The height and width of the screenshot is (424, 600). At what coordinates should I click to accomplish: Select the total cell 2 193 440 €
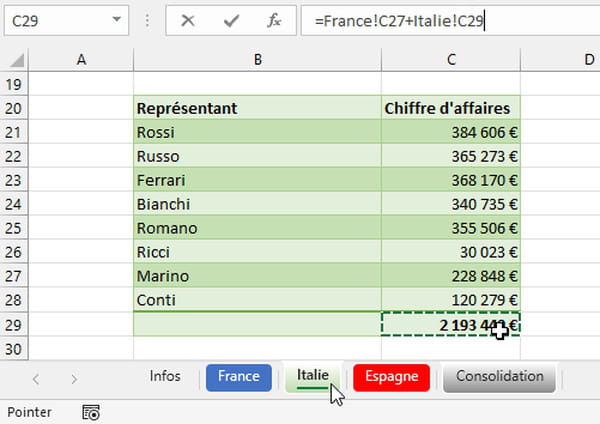451,325
